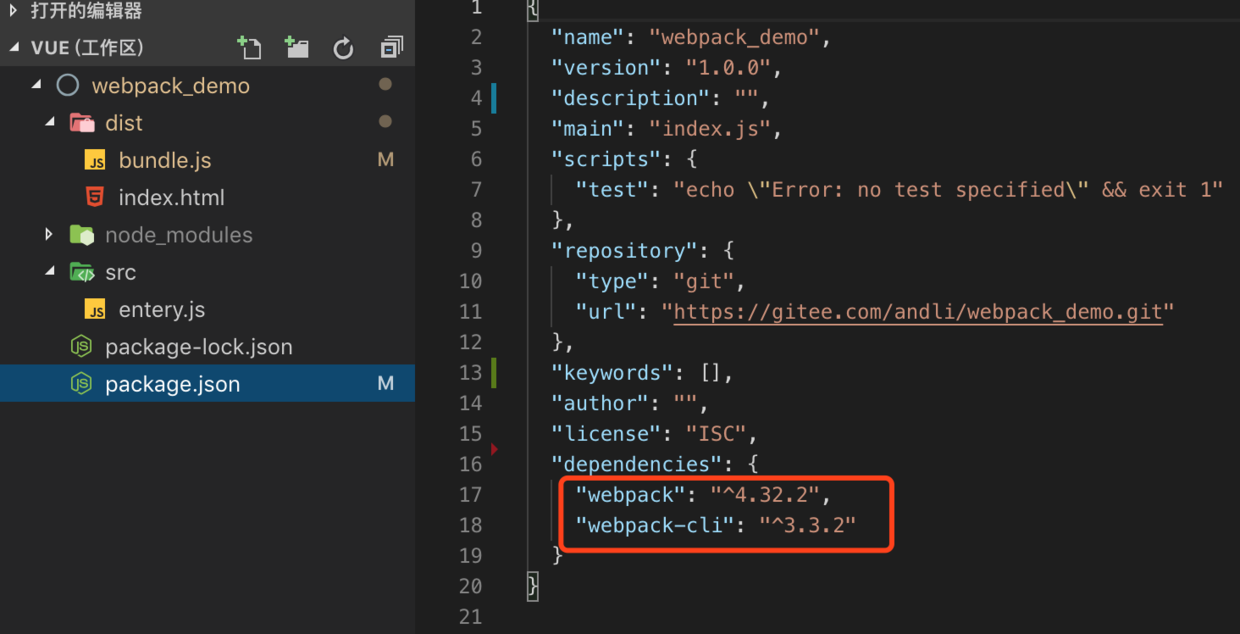This screenshot has width=1240, height=634.
Task: Click the "^4.32.2" webpack version value
Action: (765, 495)
